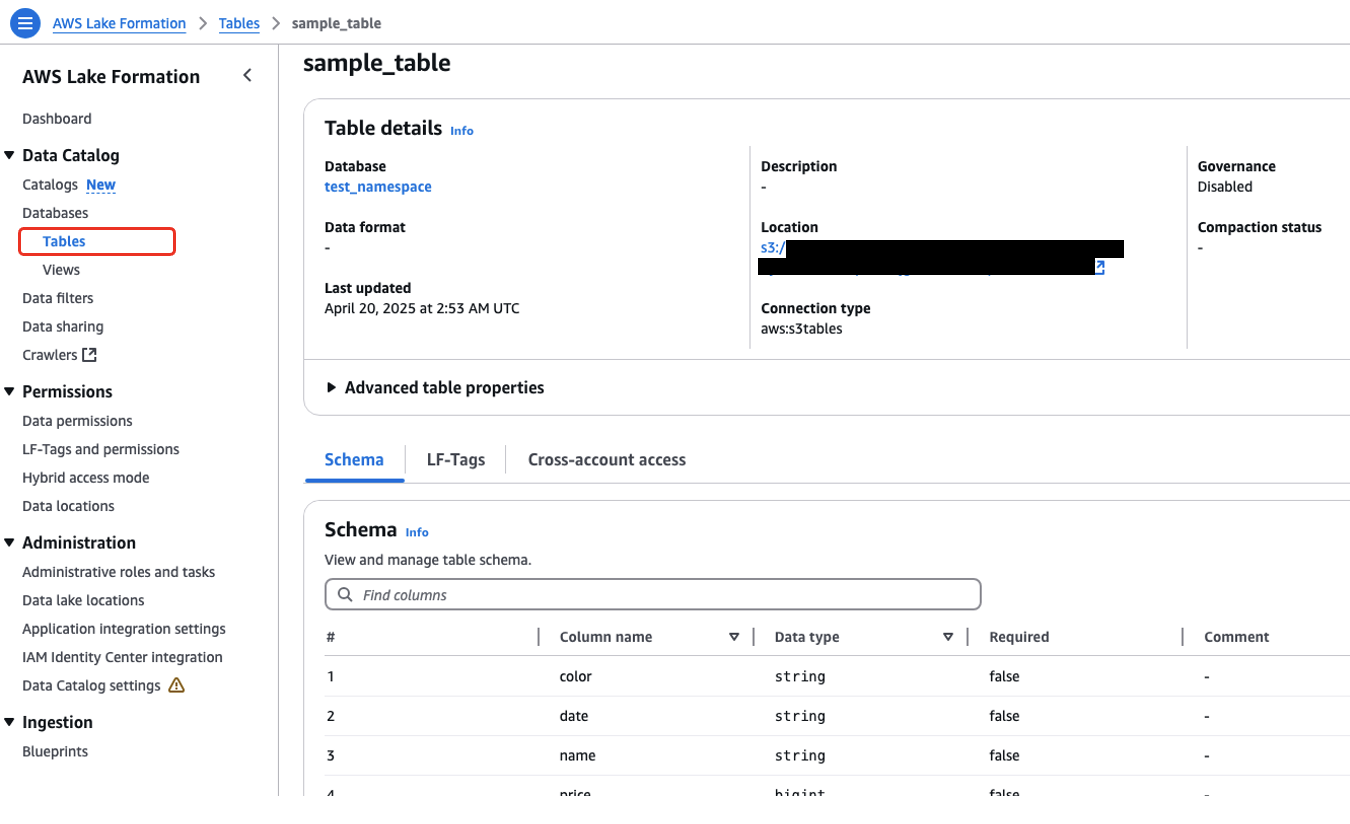The height and width of the screenshot is (824, 1350).
Task: Switch to the LF-Tags tab
Action: coord(456,460)
